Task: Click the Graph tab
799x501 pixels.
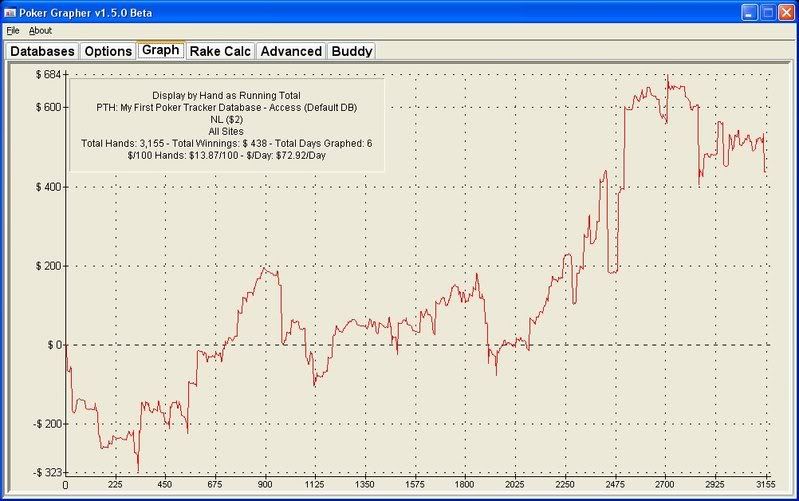Action: (x=161, y=50)
